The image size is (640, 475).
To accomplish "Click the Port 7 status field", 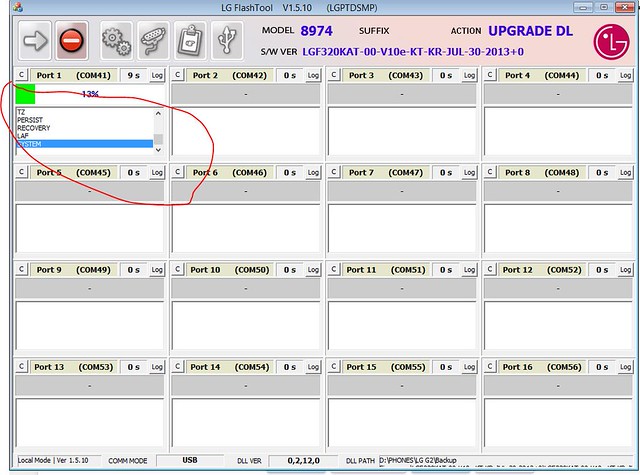I will [402, 191].
